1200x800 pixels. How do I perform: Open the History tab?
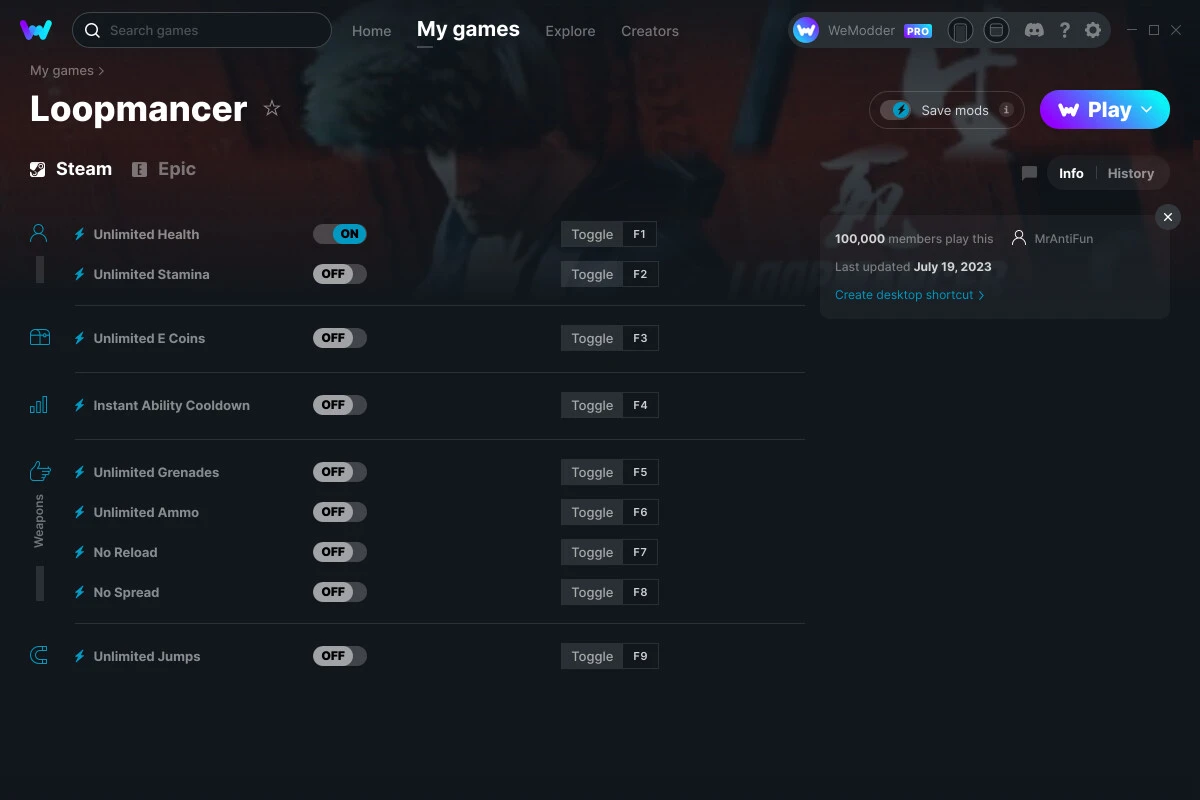point(1131,173)
